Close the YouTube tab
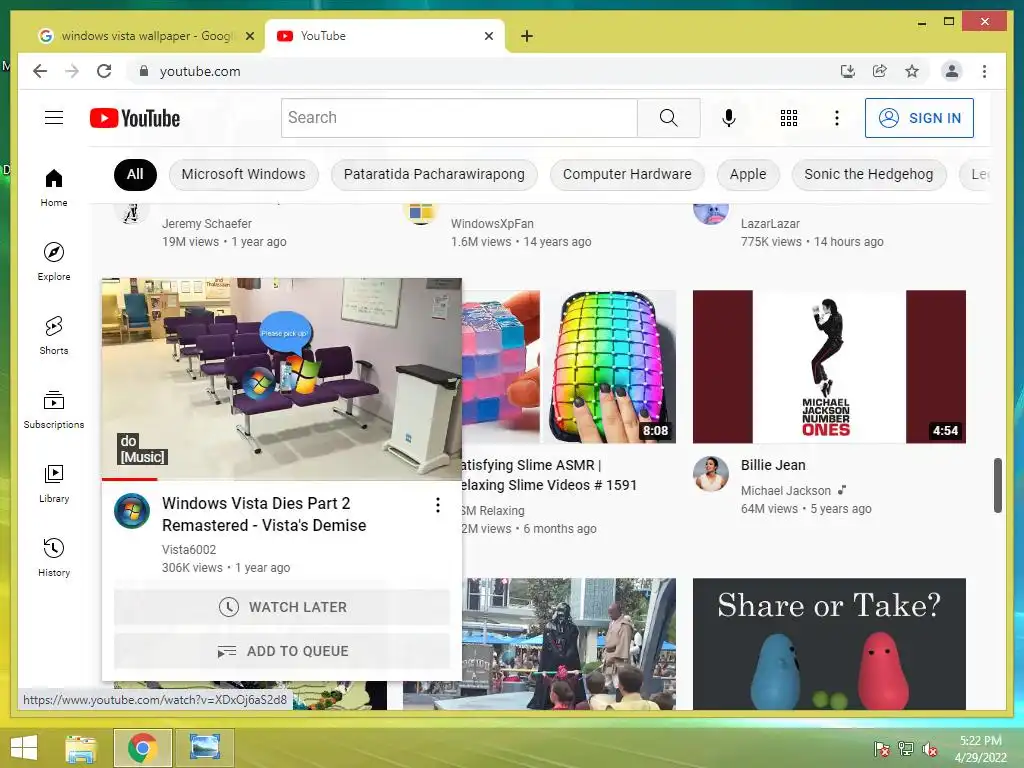The image size is (1024, 768). [x=488, y=36]
